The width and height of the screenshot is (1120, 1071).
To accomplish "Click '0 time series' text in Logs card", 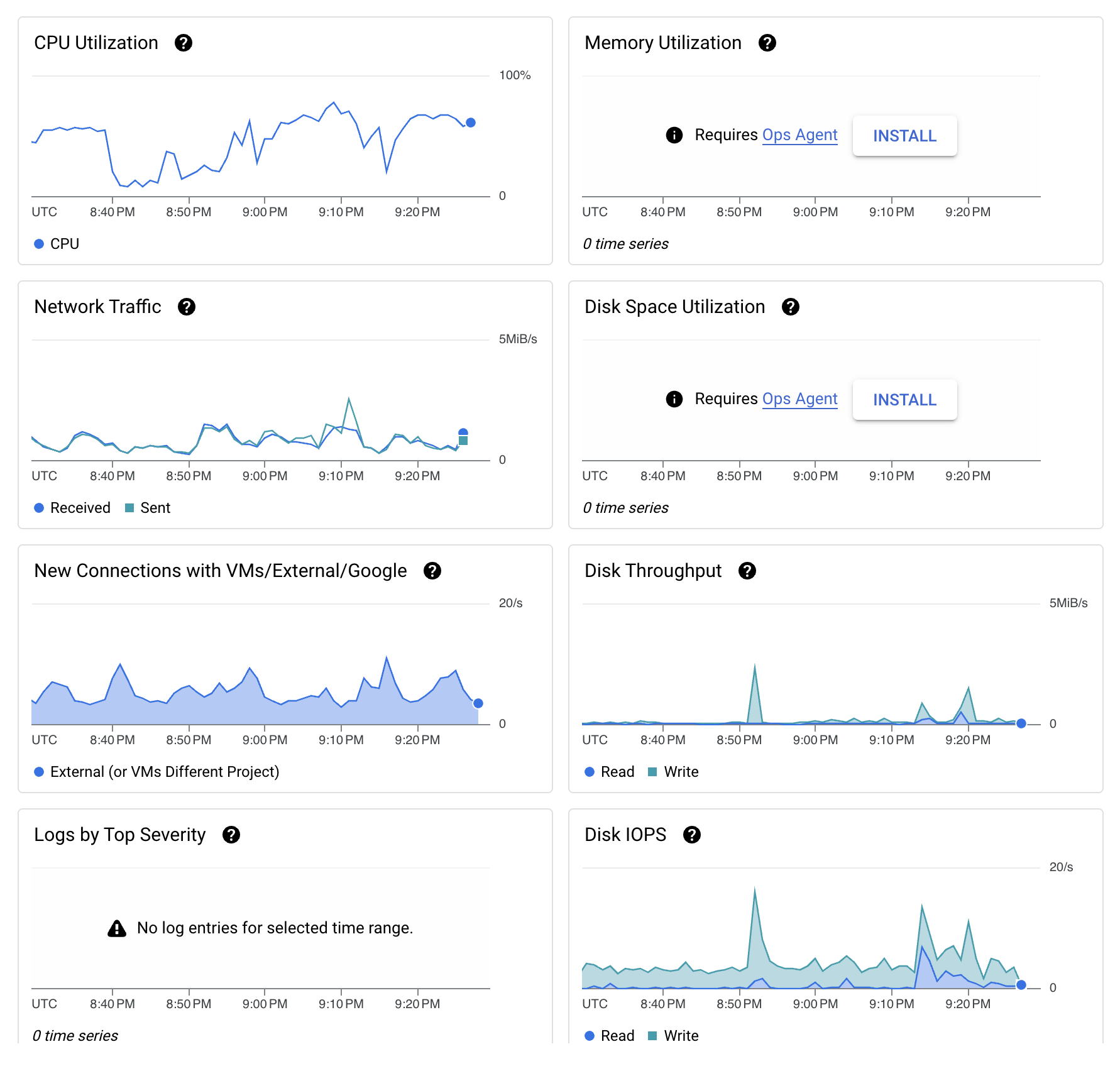I will point(75,1036).
